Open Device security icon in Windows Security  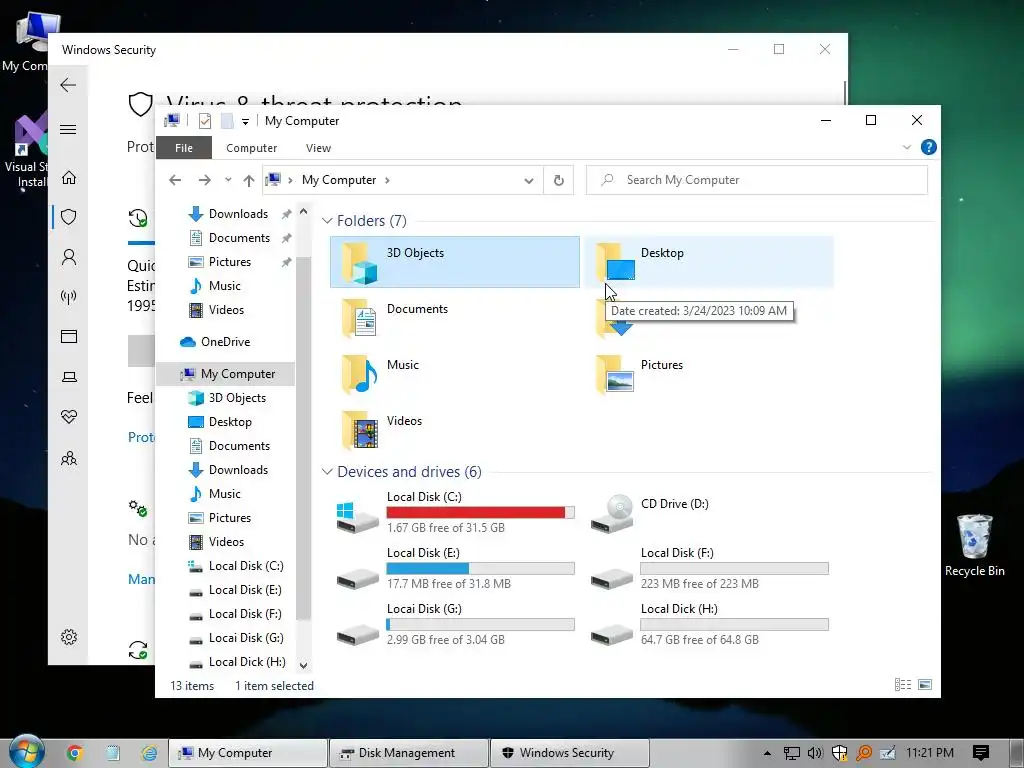(69, 377)
